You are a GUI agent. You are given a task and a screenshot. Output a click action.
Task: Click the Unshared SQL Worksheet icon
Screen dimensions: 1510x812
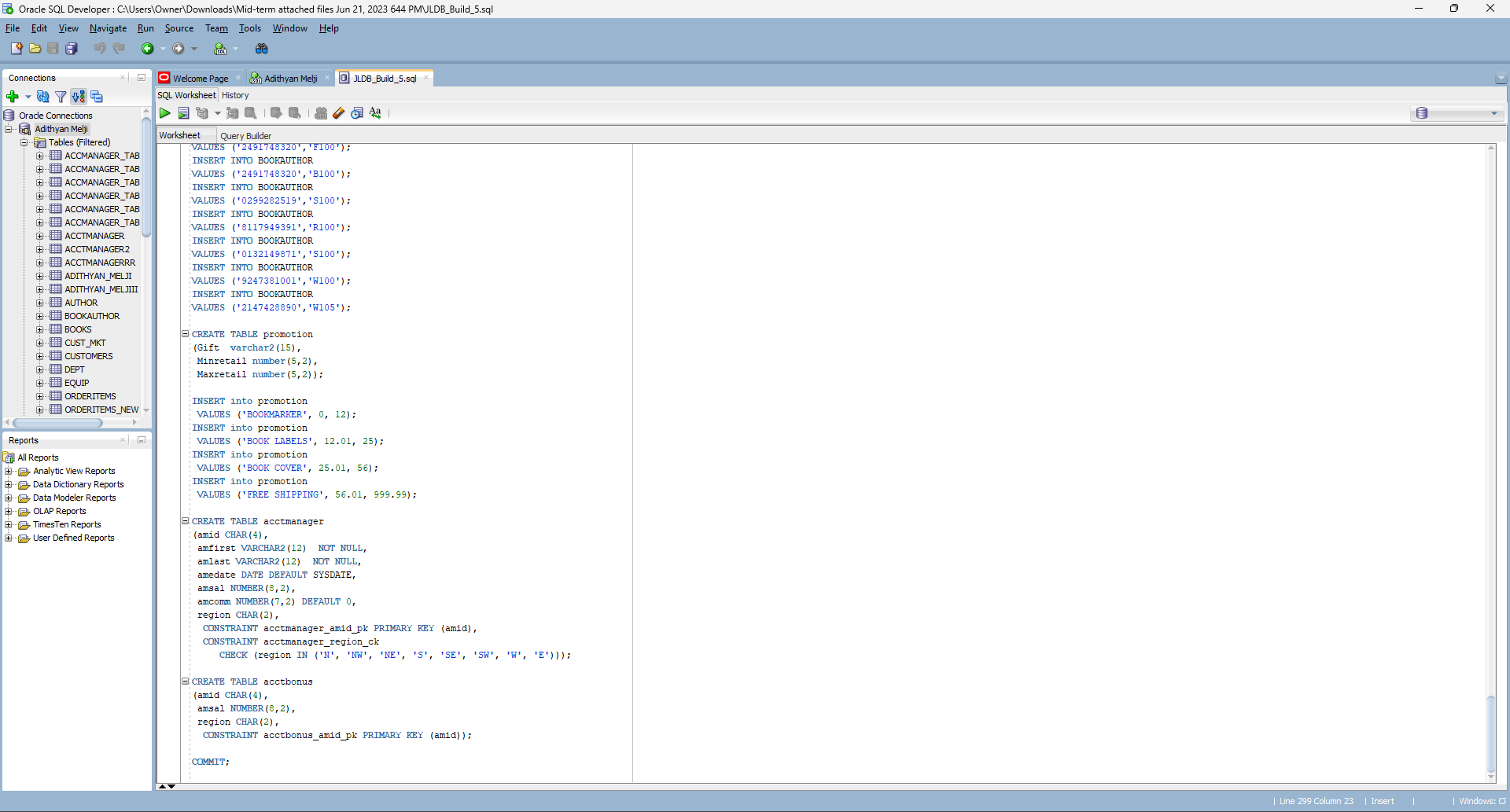[321, 113]
